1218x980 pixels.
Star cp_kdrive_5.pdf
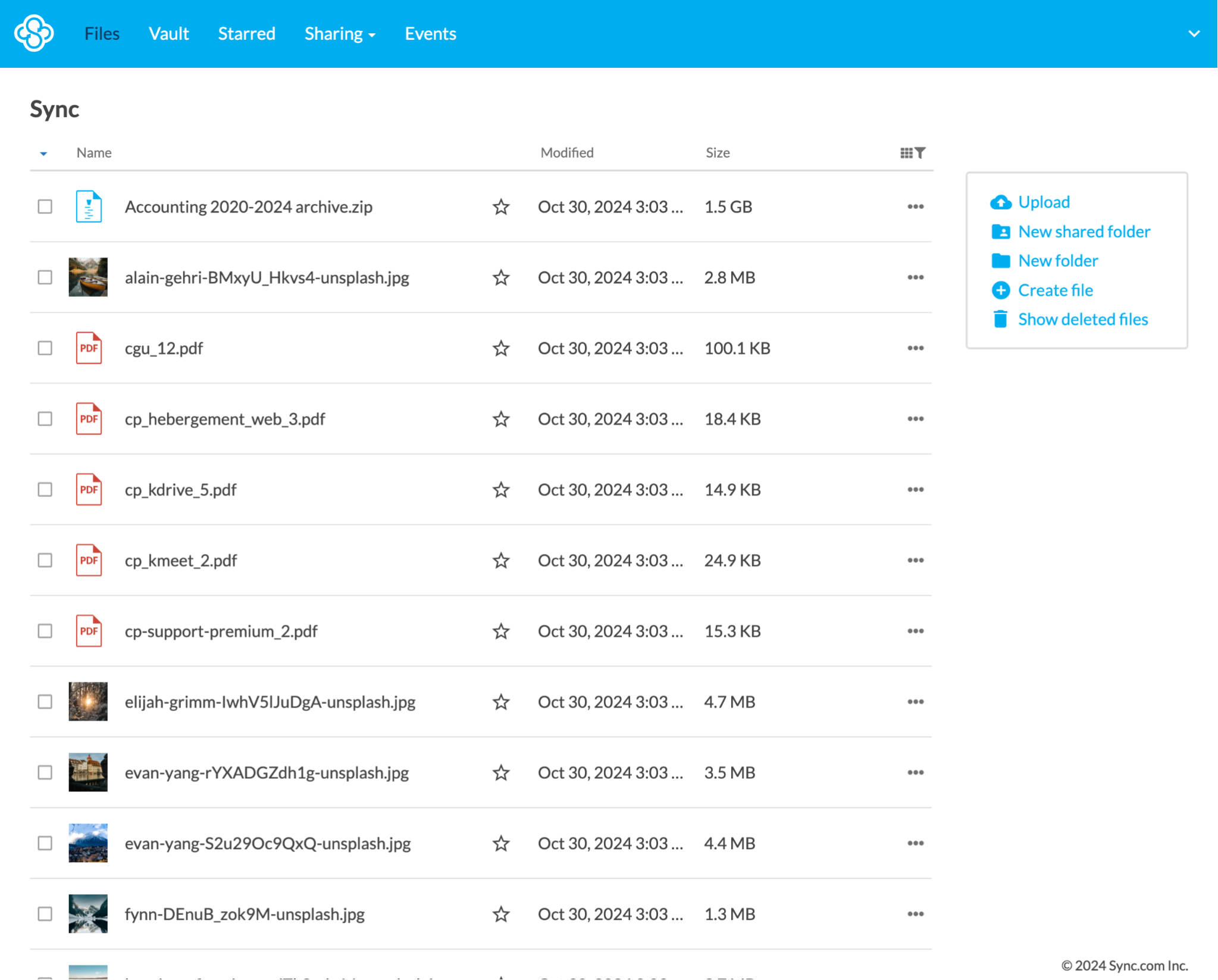point(501,490)
